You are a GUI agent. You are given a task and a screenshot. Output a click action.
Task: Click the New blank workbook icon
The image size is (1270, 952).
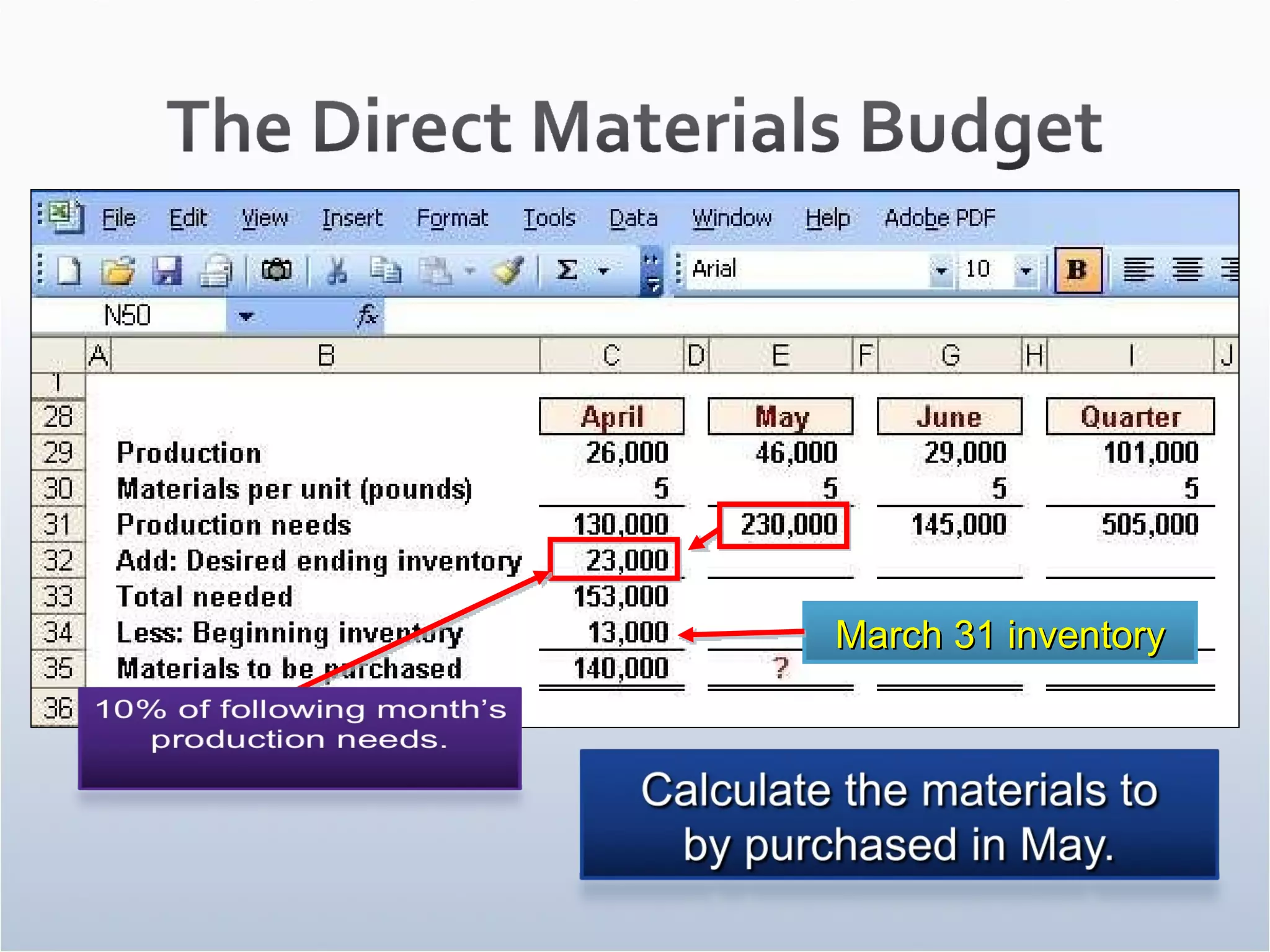pyautogui.click(x=69, y=271)
